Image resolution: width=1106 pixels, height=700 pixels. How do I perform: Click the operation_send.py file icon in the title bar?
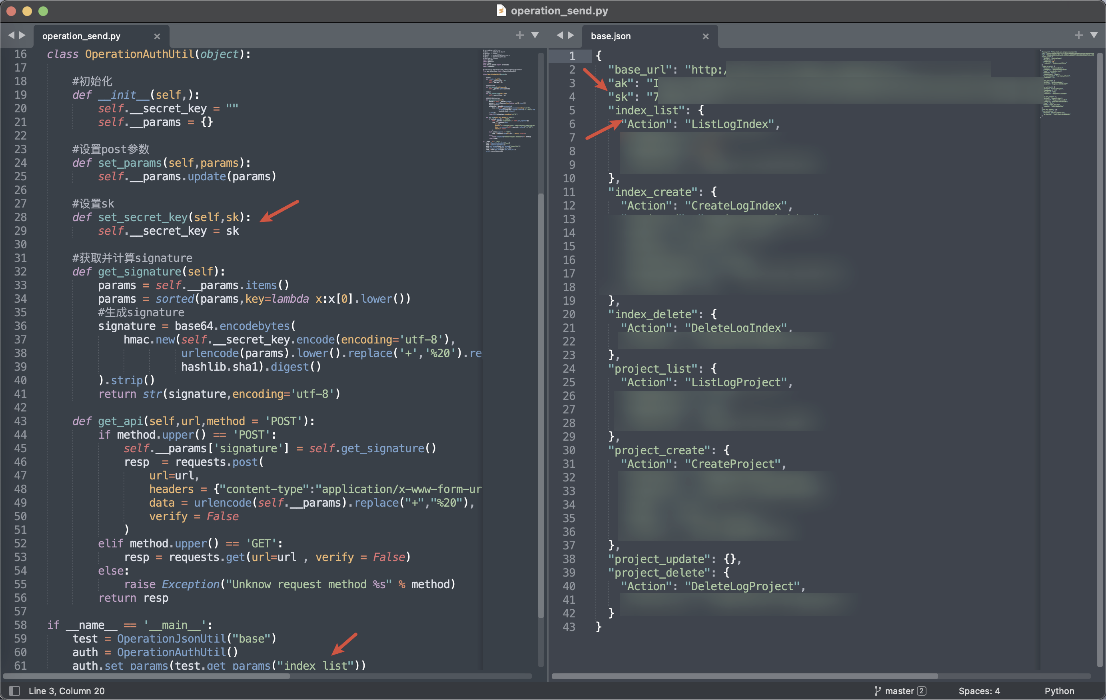tap(502, 11)
